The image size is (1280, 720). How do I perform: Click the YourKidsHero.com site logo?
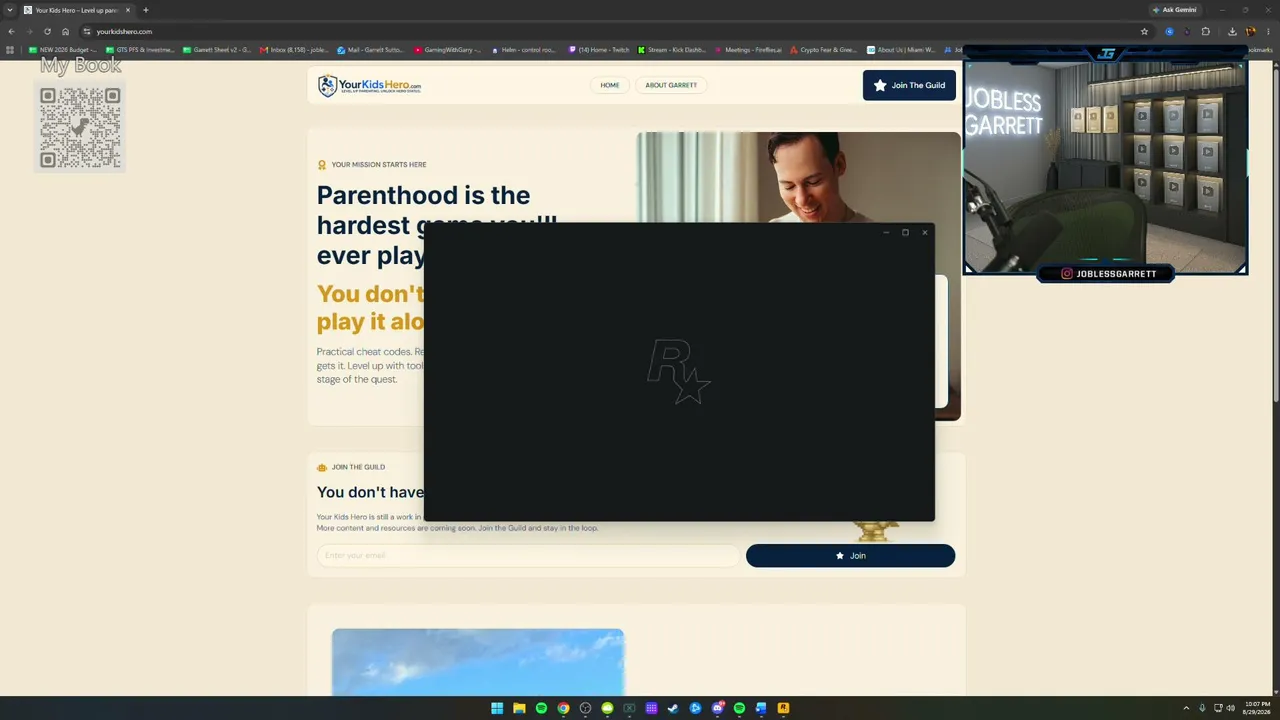pyautogui.click(x=369, y=86)
